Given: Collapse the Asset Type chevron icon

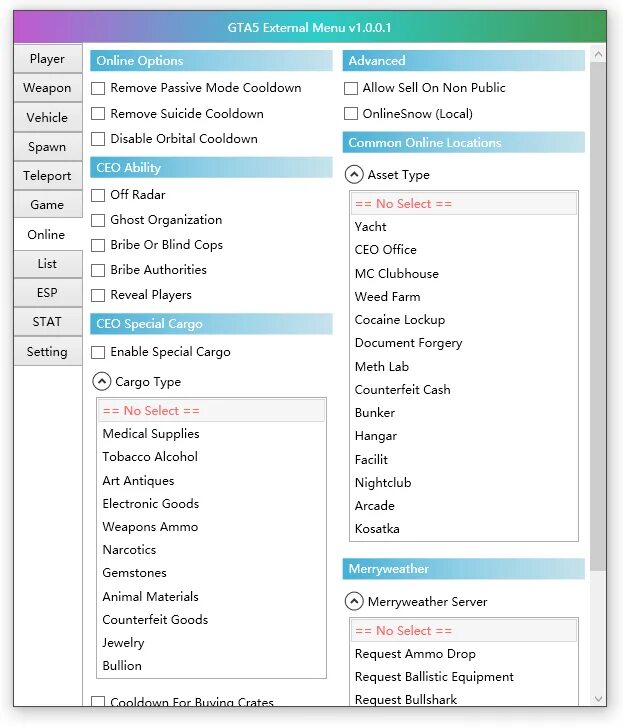Looking at the screenshot, I should (354, 174).
